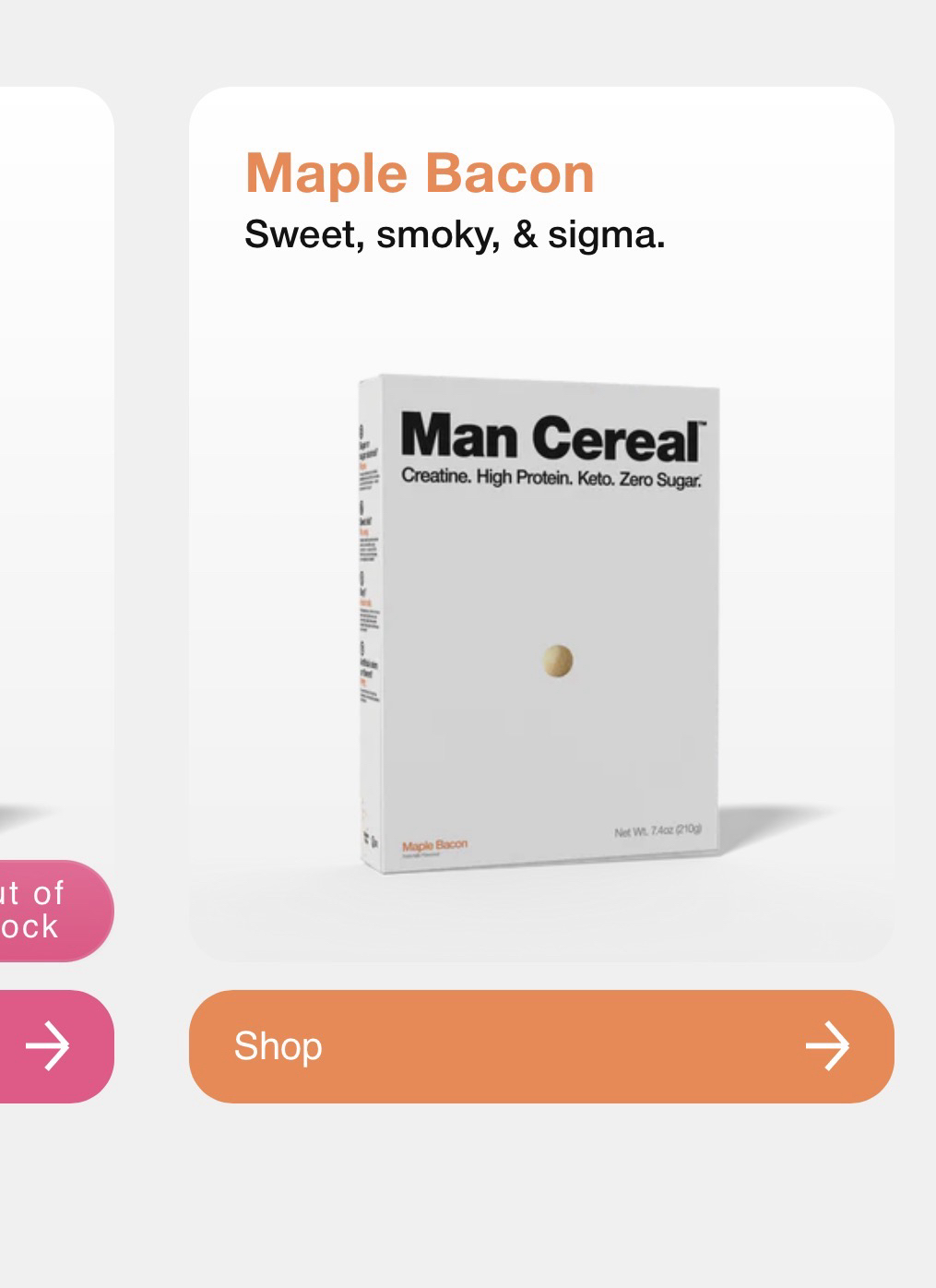Select the small Maple Bacon label on box
Image resolution: width=936 pixels, height=1288 pixels.
(434, 845)
